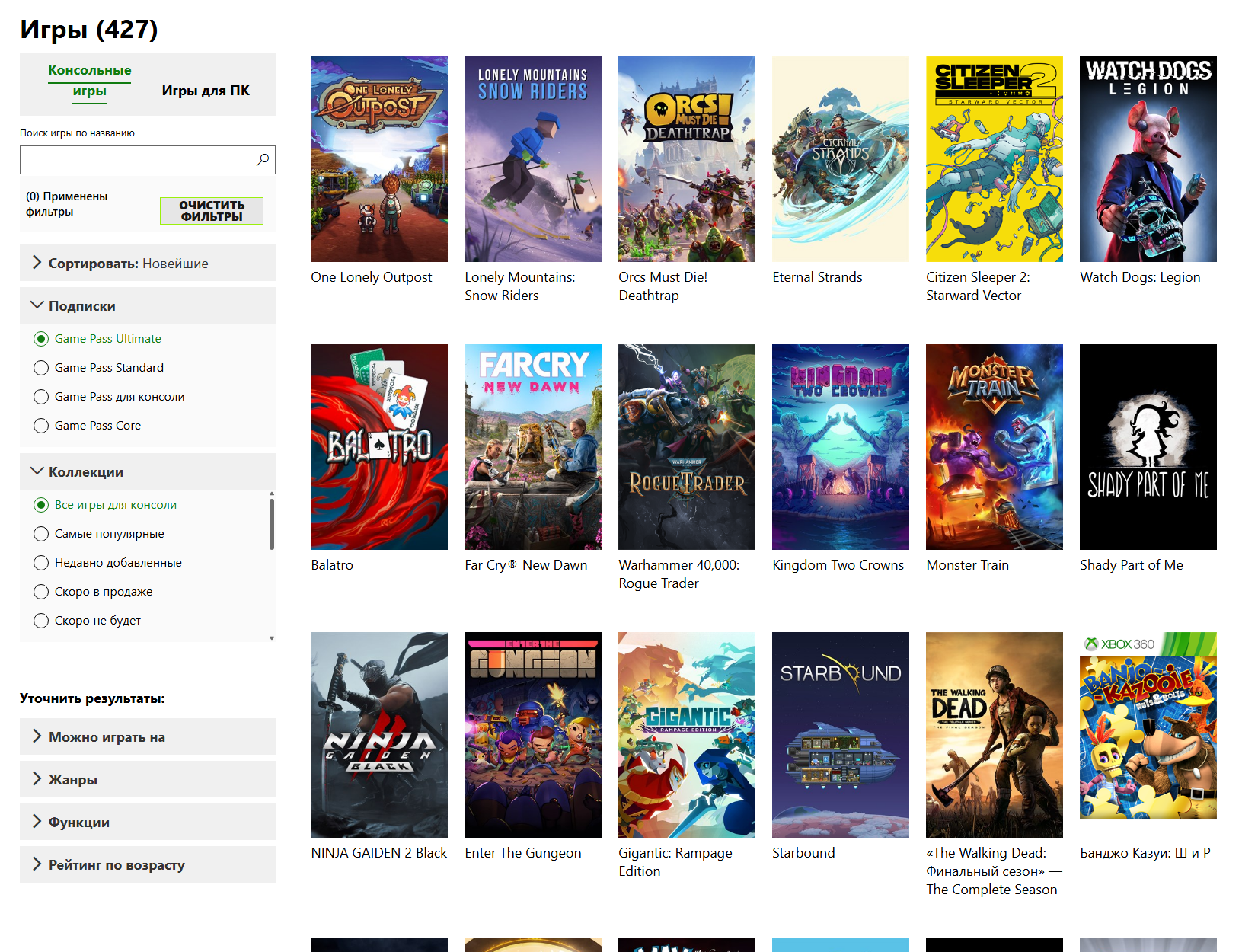
Task: Select Game Pass Standard radio option
Action: [41, 368]
